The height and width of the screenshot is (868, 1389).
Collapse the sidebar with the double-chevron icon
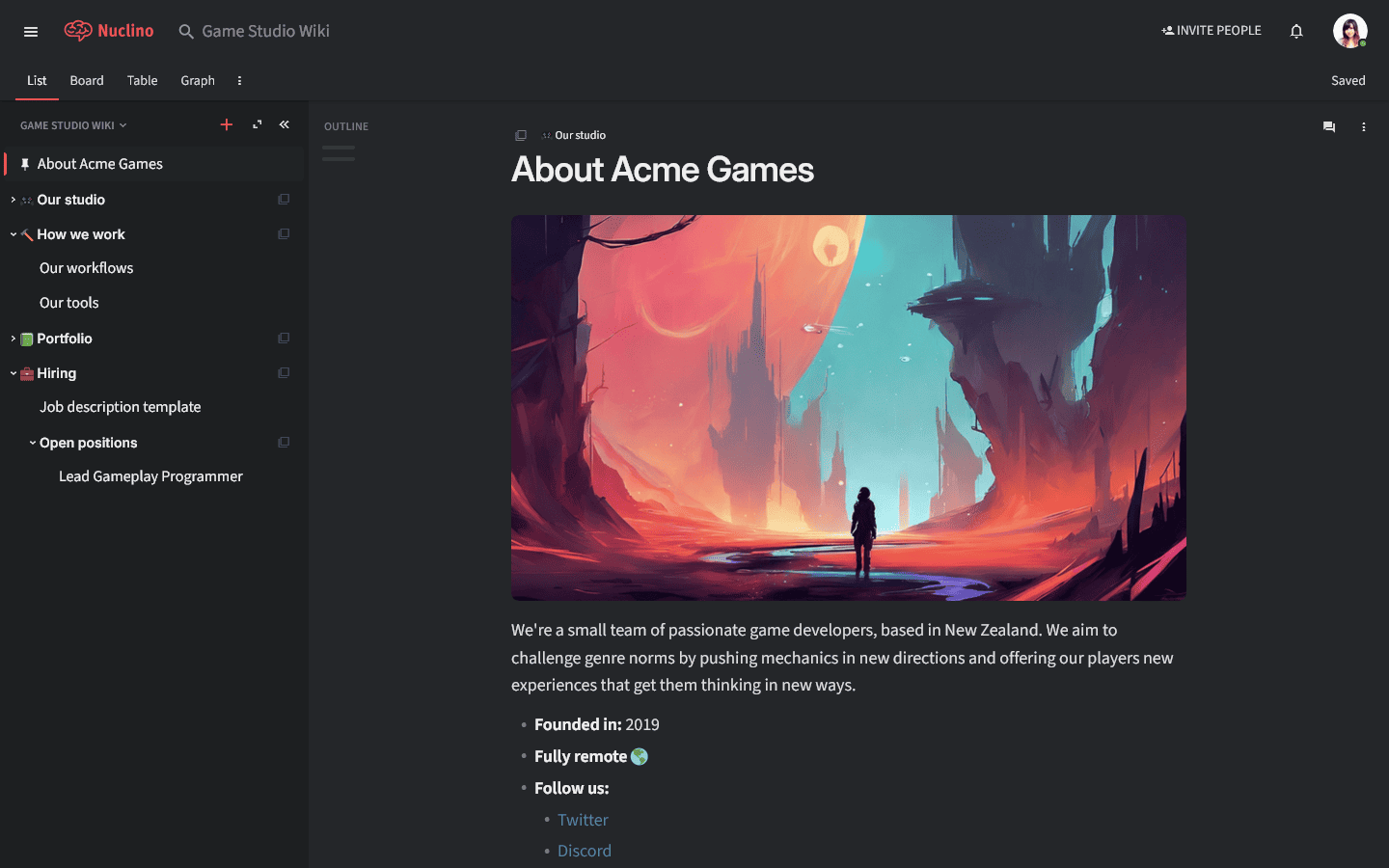click(284, 124)
